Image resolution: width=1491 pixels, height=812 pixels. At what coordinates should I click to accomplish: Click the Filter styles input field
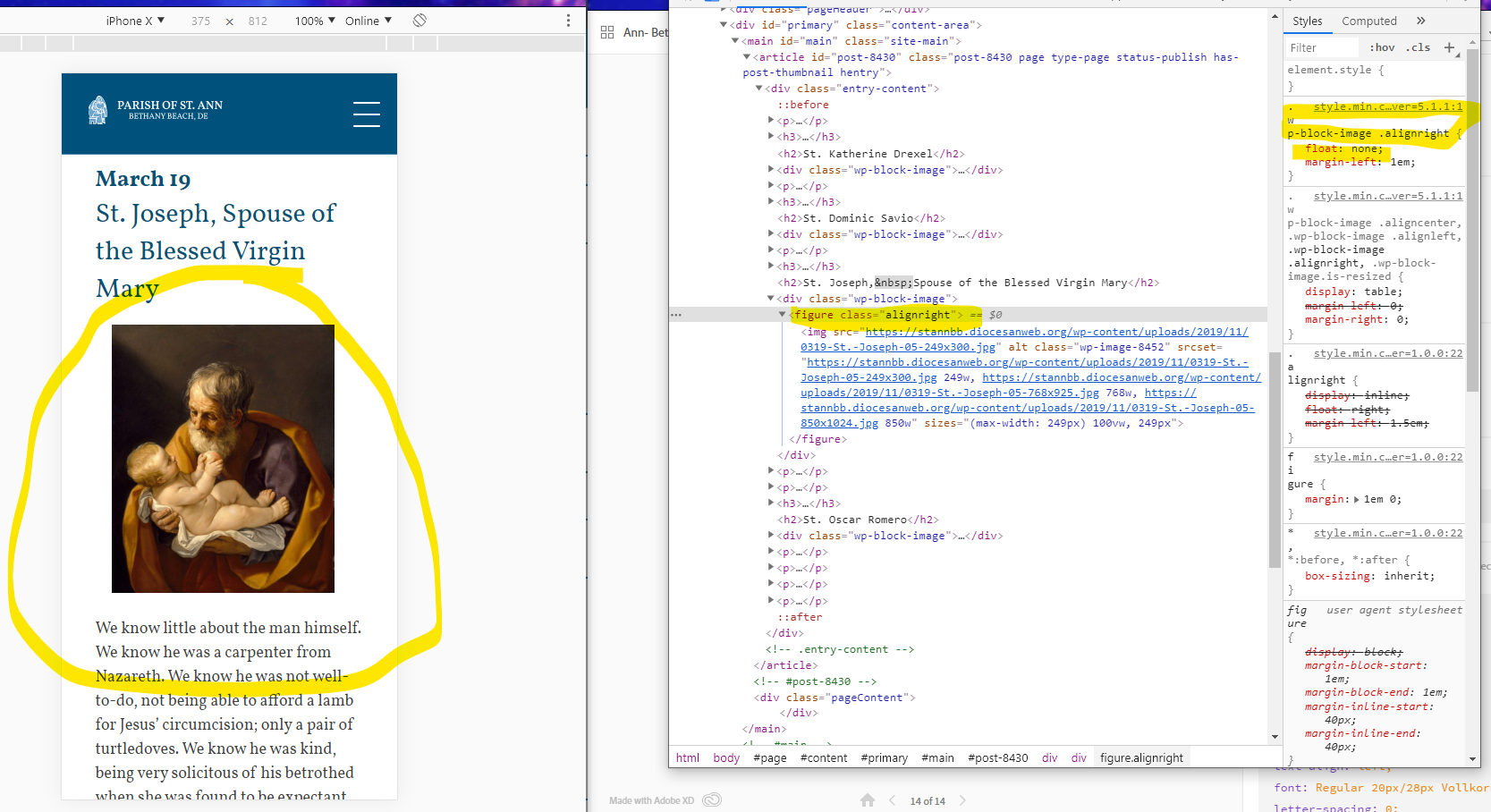pyautogui.click(x=1322, y=47)
